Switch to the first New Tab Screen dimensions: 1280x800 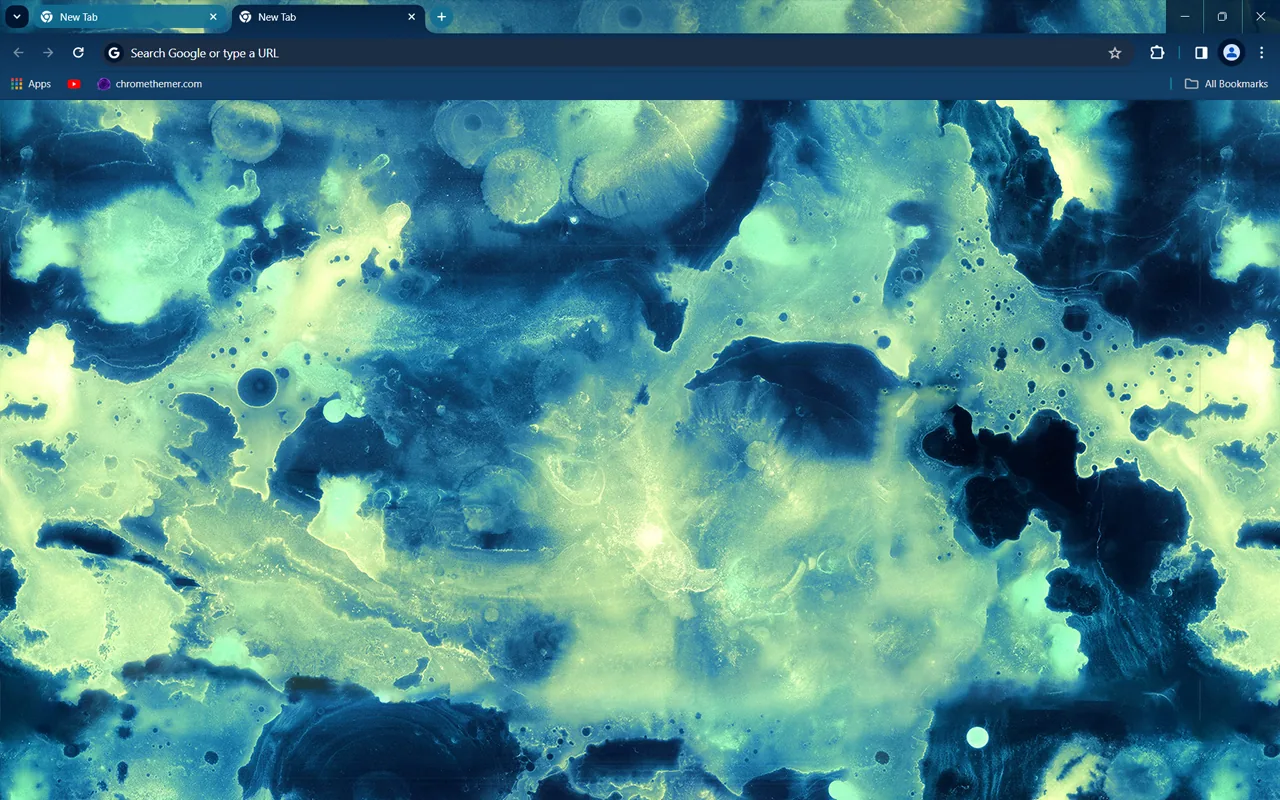coord(130,17)
